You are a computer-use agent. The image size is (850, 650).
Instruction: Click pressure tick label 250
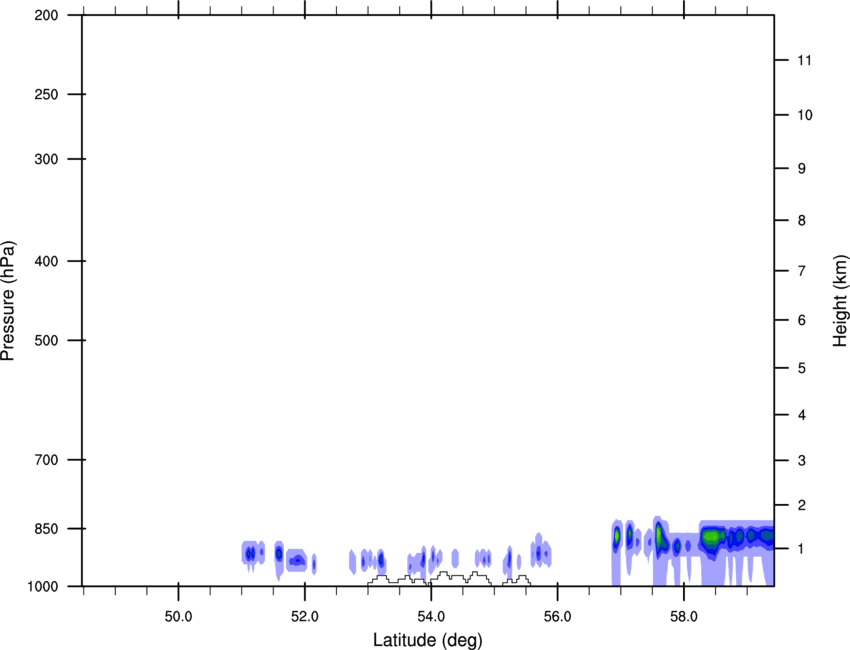(46, 94)
